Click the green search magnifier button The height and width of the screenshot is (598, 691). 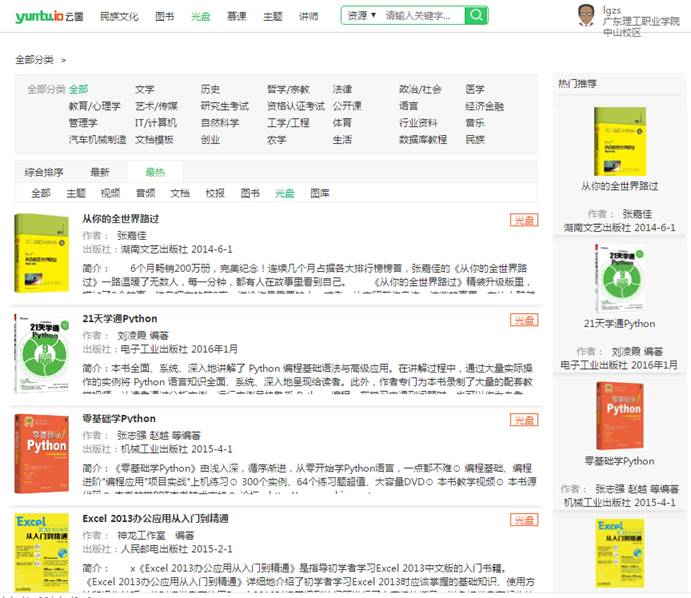pos(476,15)
